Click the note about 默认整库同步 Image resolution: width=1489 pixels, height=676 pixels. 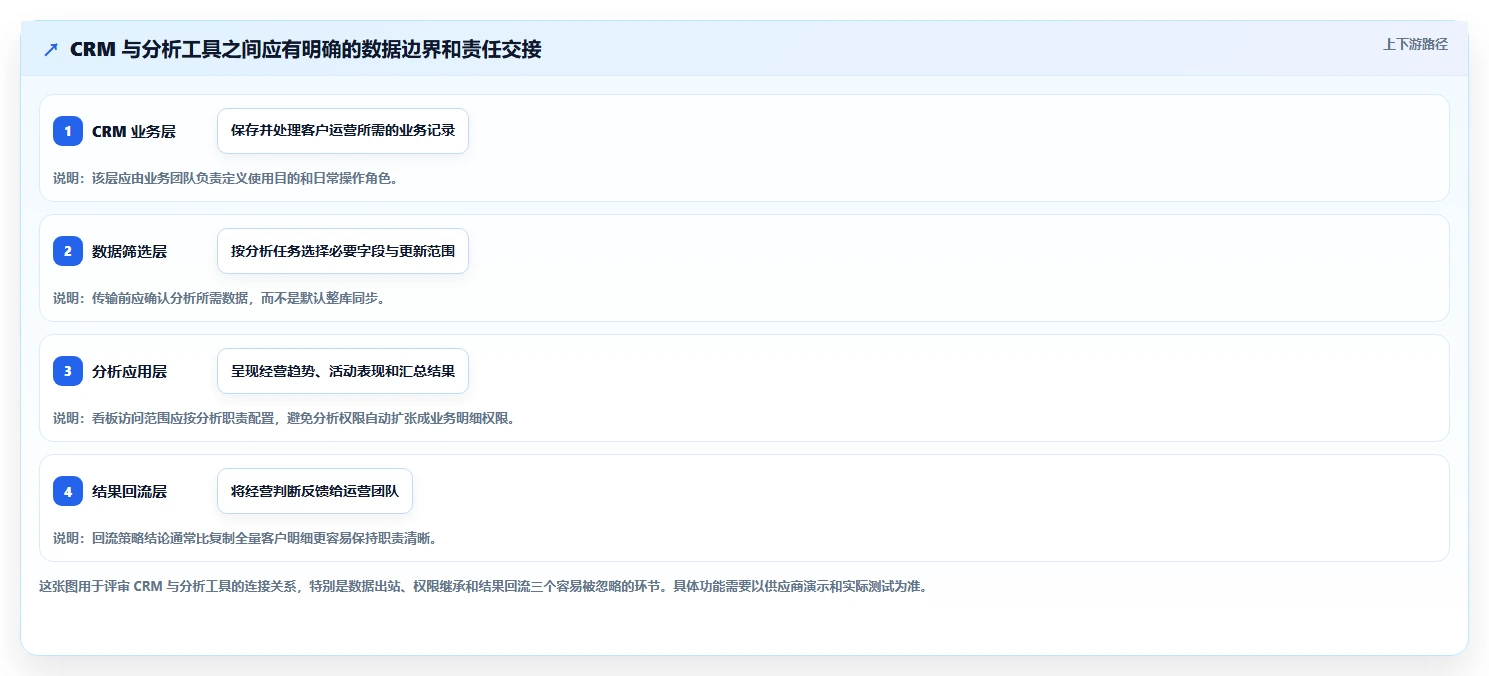coord(219,298)
